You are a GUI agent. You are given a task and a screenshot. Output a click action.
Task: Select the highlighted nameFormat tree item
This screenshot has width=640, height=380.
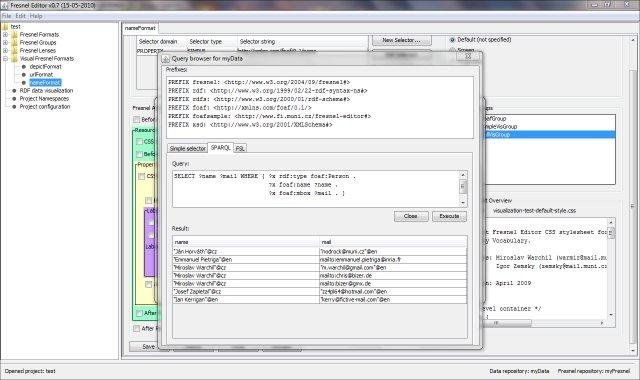tap(45, 82)
